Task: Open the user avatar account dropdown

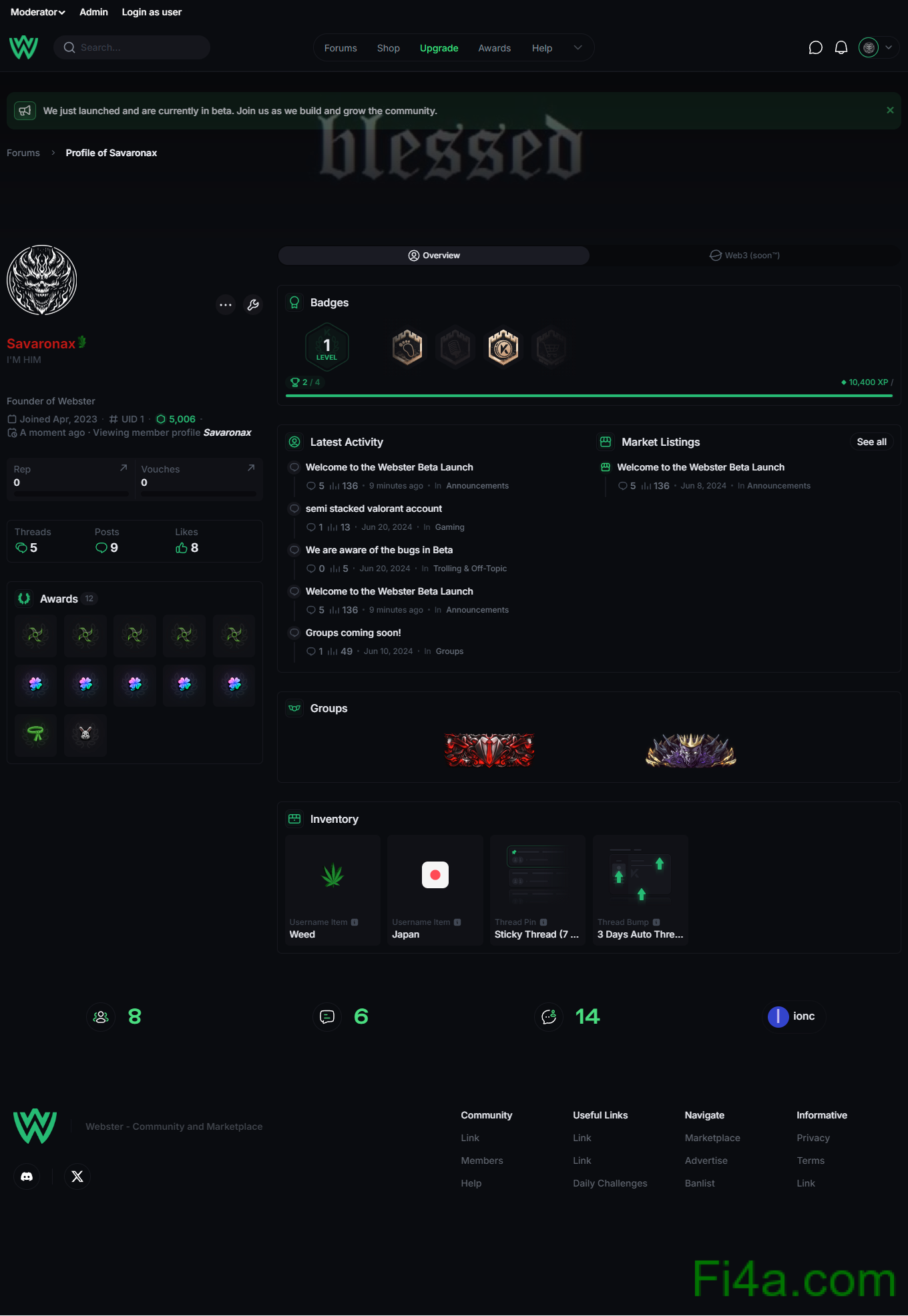Action: (877, 47)
